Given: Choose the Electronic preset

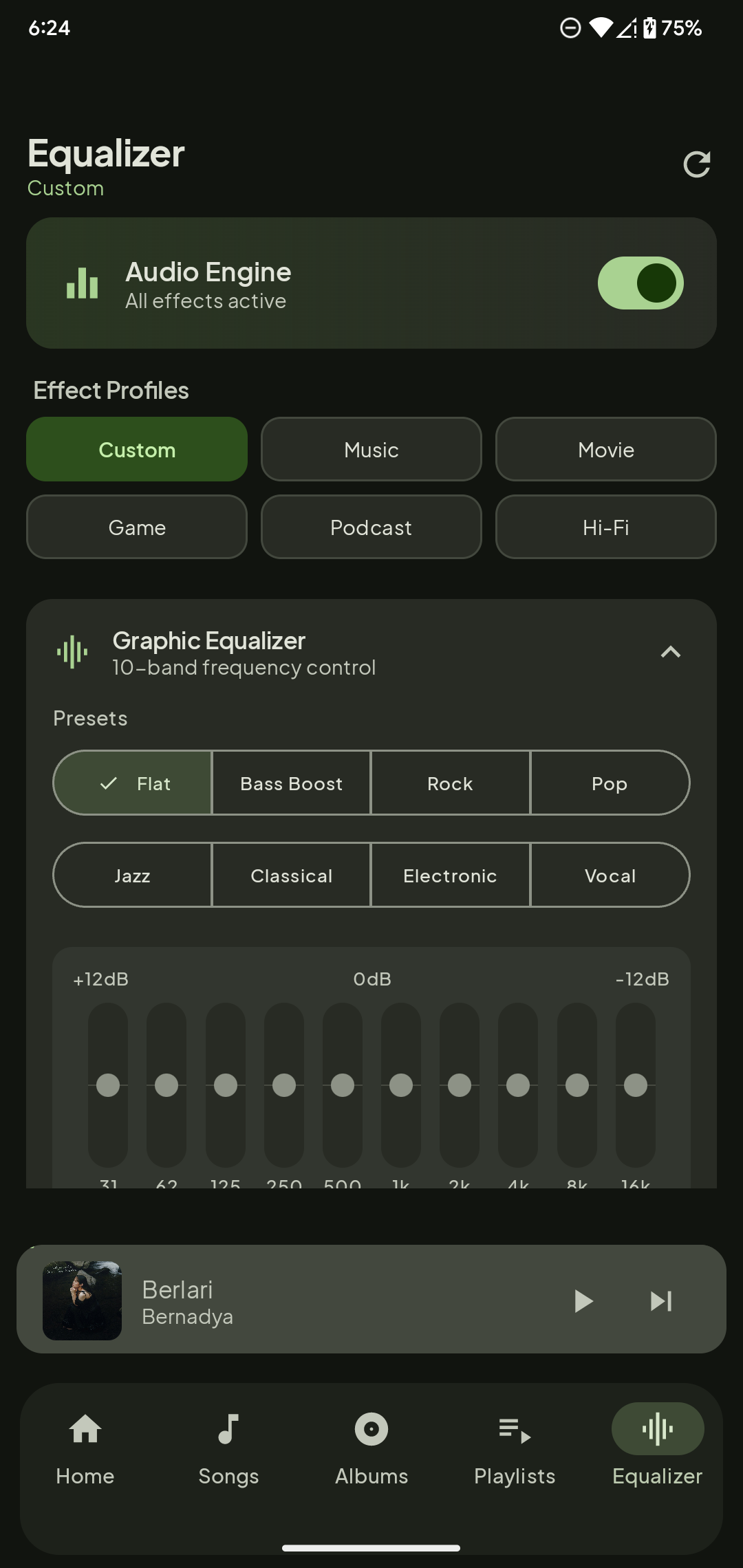Looking at the screenshot, I should tap(451, 875).
